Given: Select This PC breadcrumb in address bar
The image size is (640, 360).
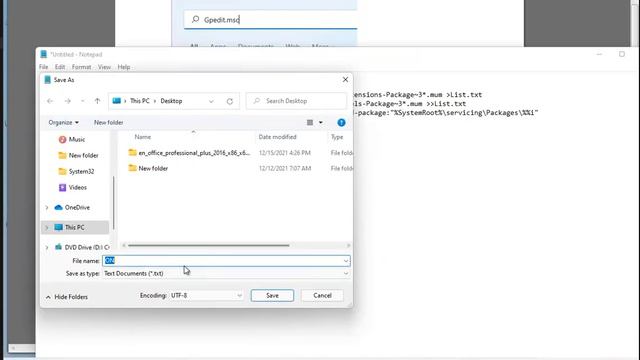Looking at the screenshot, I should (x=140, y=101).
